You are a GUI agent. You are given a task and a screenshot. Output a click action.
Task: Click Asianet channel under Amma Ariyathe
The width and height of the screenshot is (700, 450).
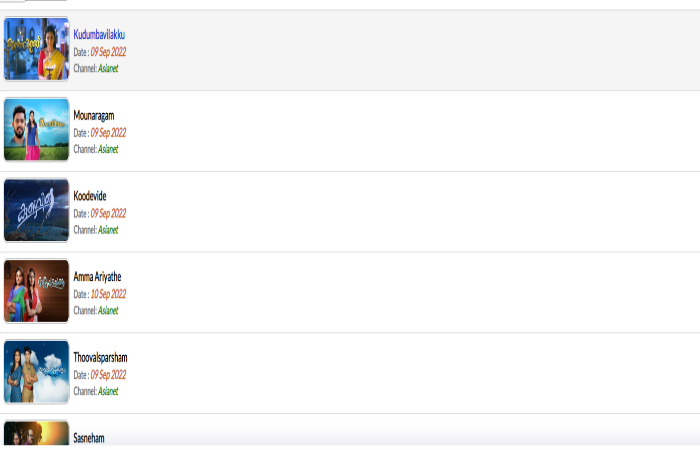tap(108, 310)
